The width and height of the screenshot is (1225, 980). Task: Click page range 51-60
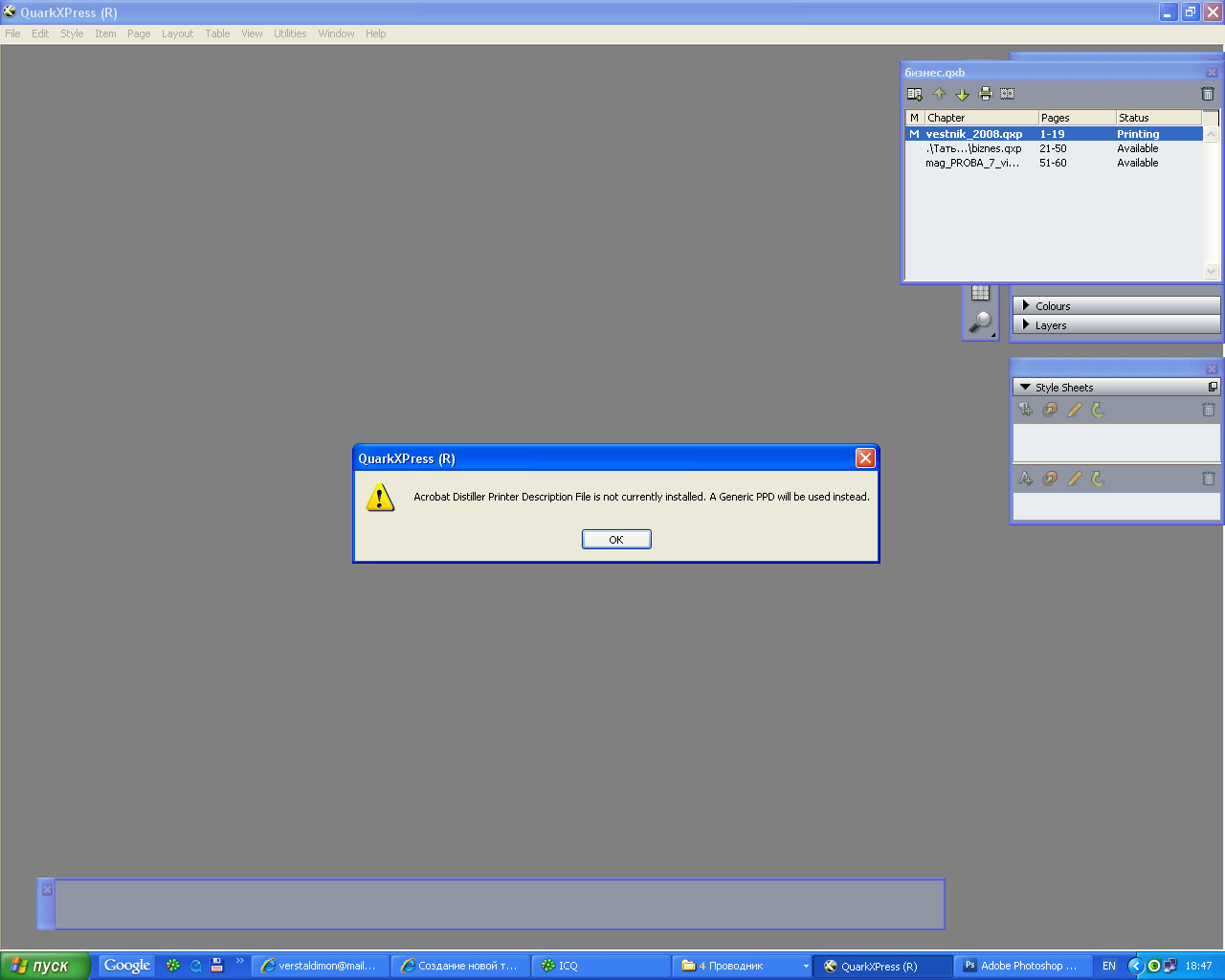click(1053, 163)
